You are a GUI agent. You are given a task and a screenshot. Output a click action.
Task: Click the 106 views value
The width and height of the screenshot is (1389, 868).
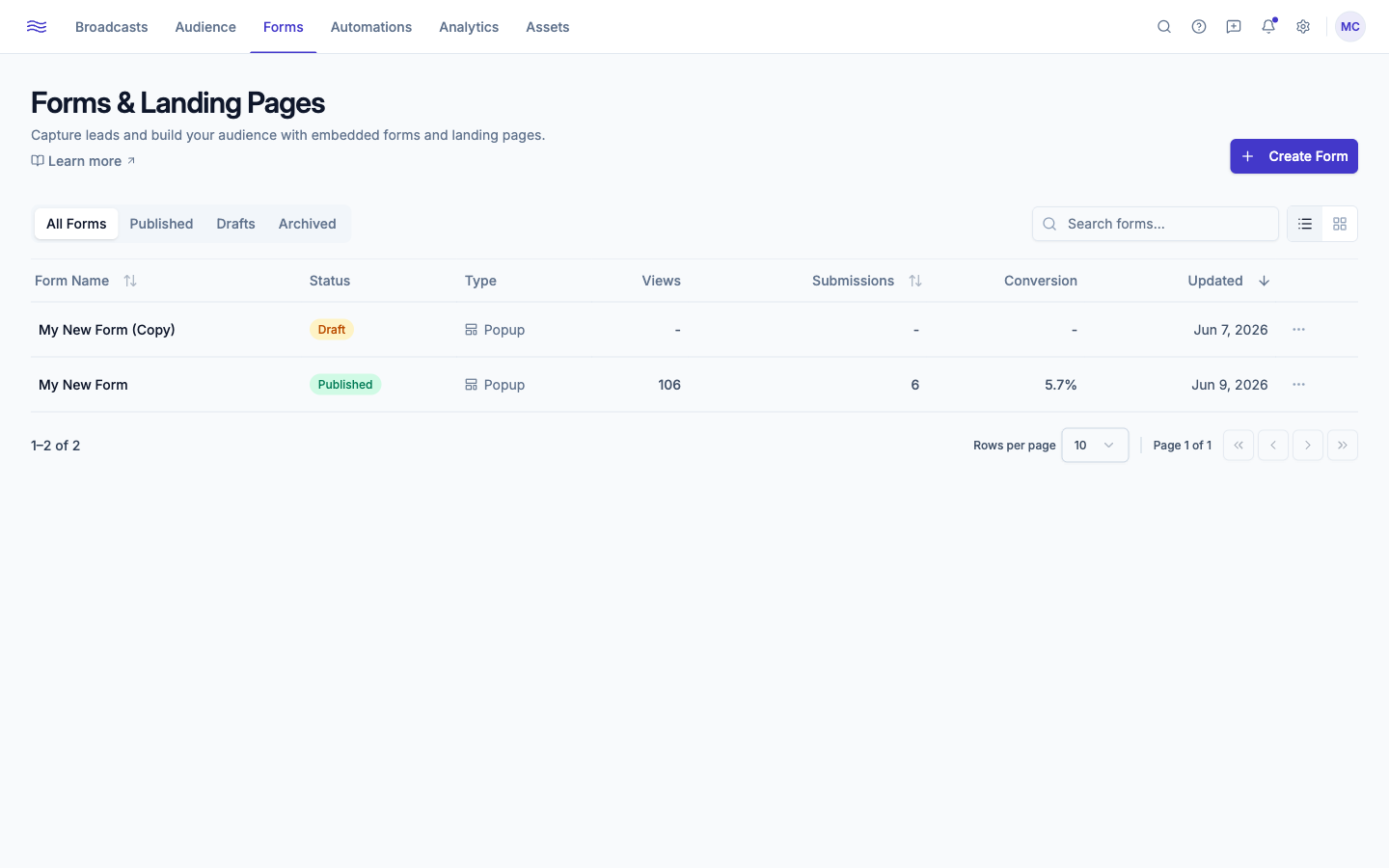669,385
